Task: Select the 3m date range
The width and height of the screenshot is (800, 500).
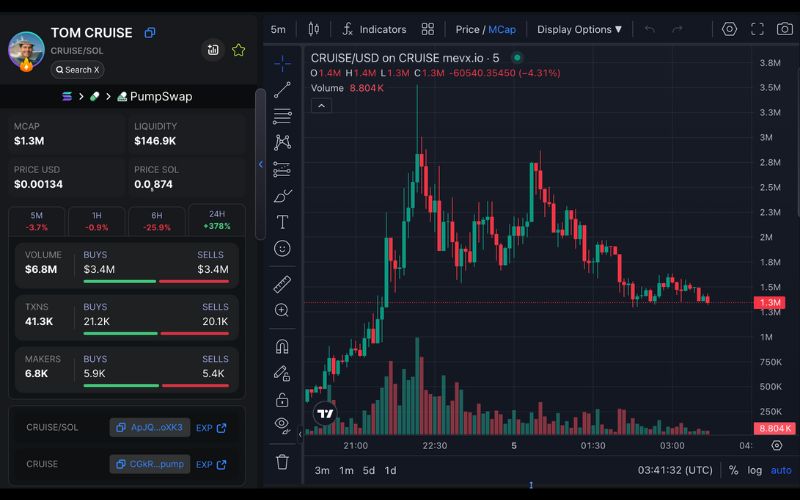Action: (x=322, y=470)
